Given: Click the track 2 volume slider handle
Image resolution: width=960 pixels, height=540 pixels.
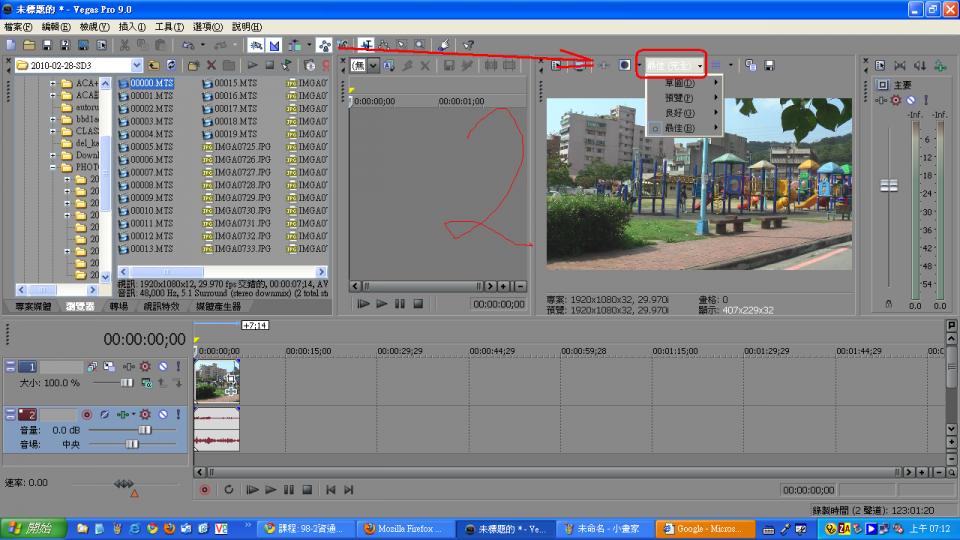Looking at the screenshot, I should (144, 429).
